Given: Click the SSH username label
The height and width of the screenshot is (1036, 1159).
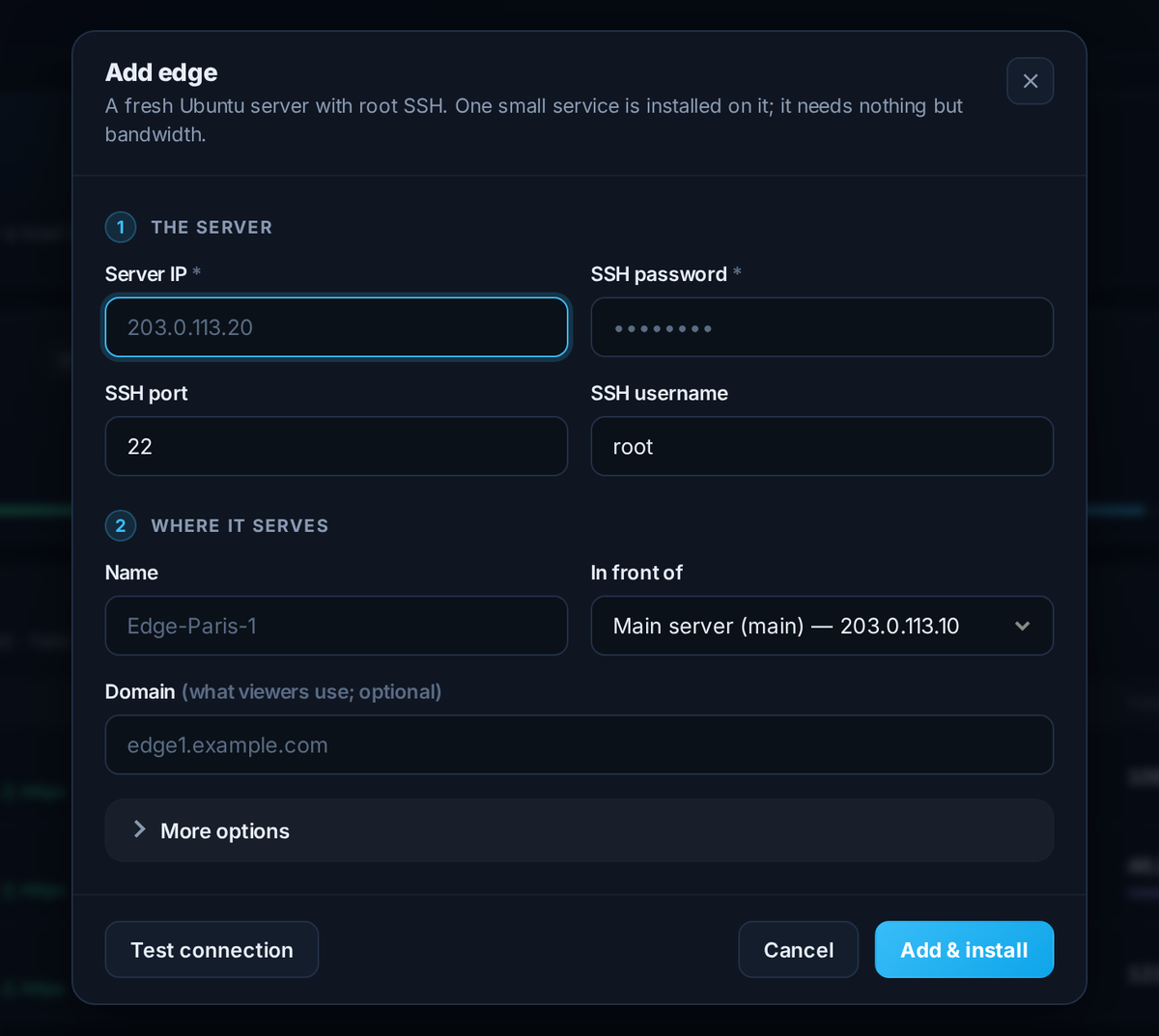Looking at the screenshot, I should pyautogui.click(x=660, y=393).
